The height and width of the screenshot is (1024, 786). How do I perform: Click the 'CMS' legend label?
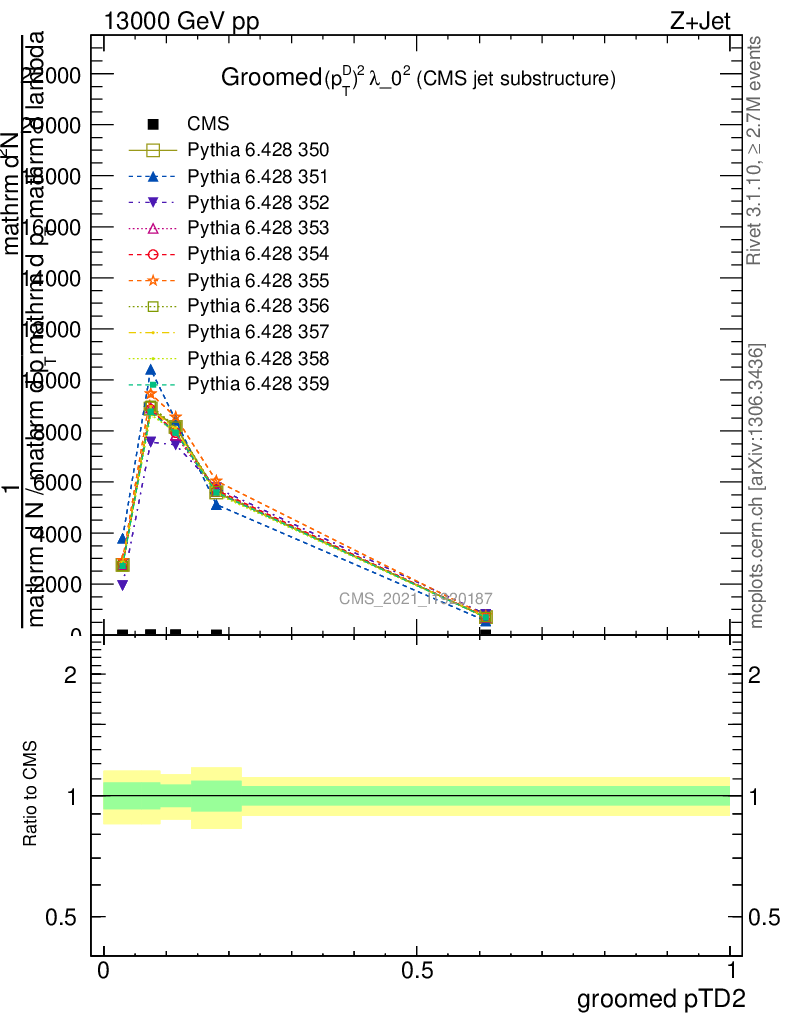pyautogui.click(x=208, y=124)
